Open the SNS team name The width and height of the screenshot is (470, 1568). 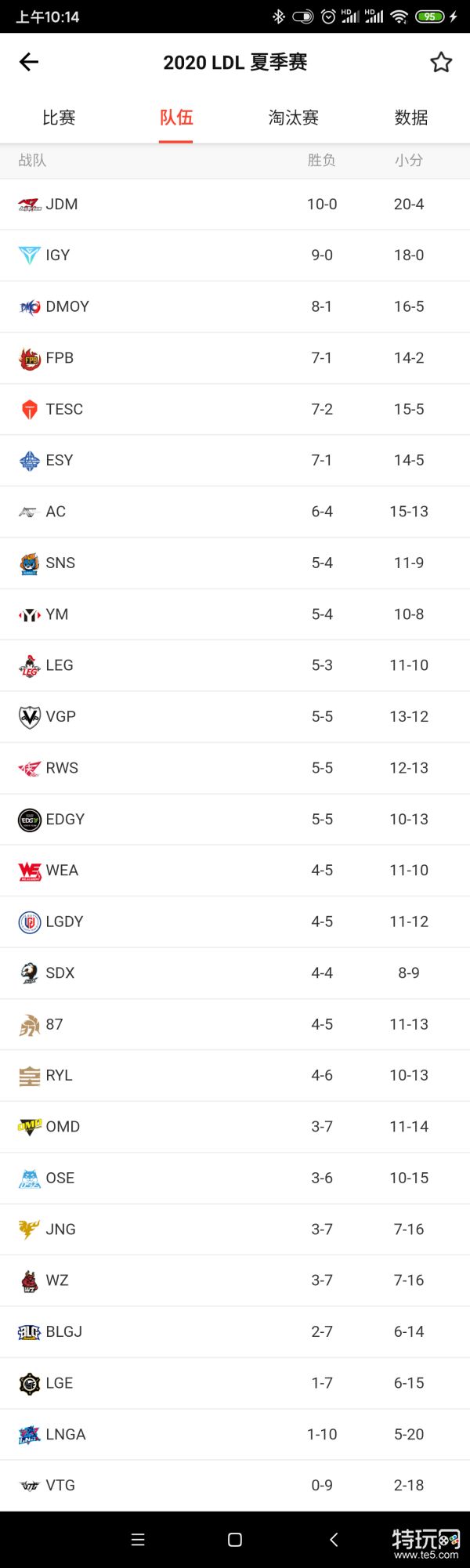tap(60, 563)
